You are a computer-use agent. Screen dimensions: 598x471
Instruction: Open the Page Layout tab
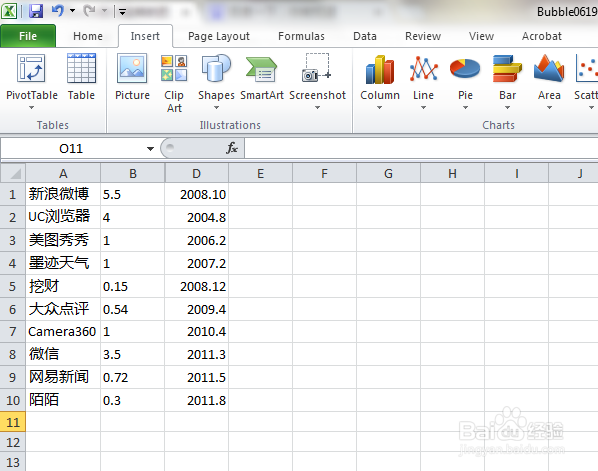pos(219,36)
